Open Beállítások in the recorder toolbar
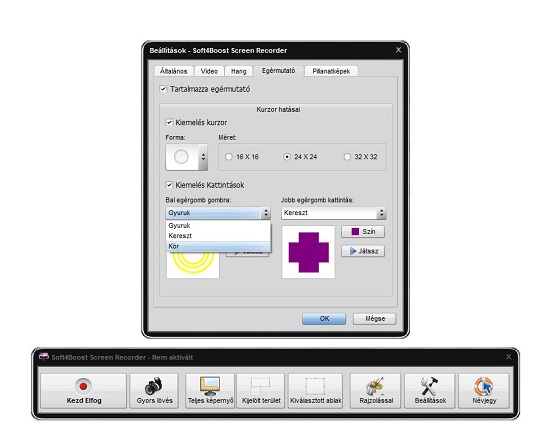Viewport: 550px width, 432px height. [430, 391]
